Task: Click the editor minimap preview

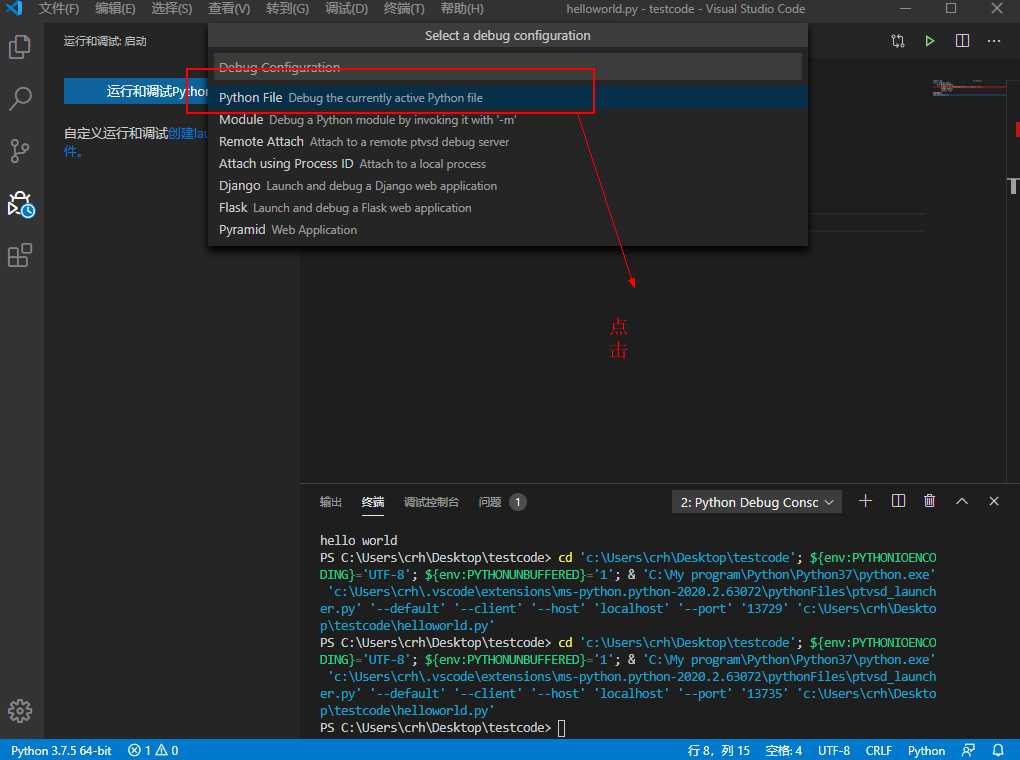Action: point(968,87)
